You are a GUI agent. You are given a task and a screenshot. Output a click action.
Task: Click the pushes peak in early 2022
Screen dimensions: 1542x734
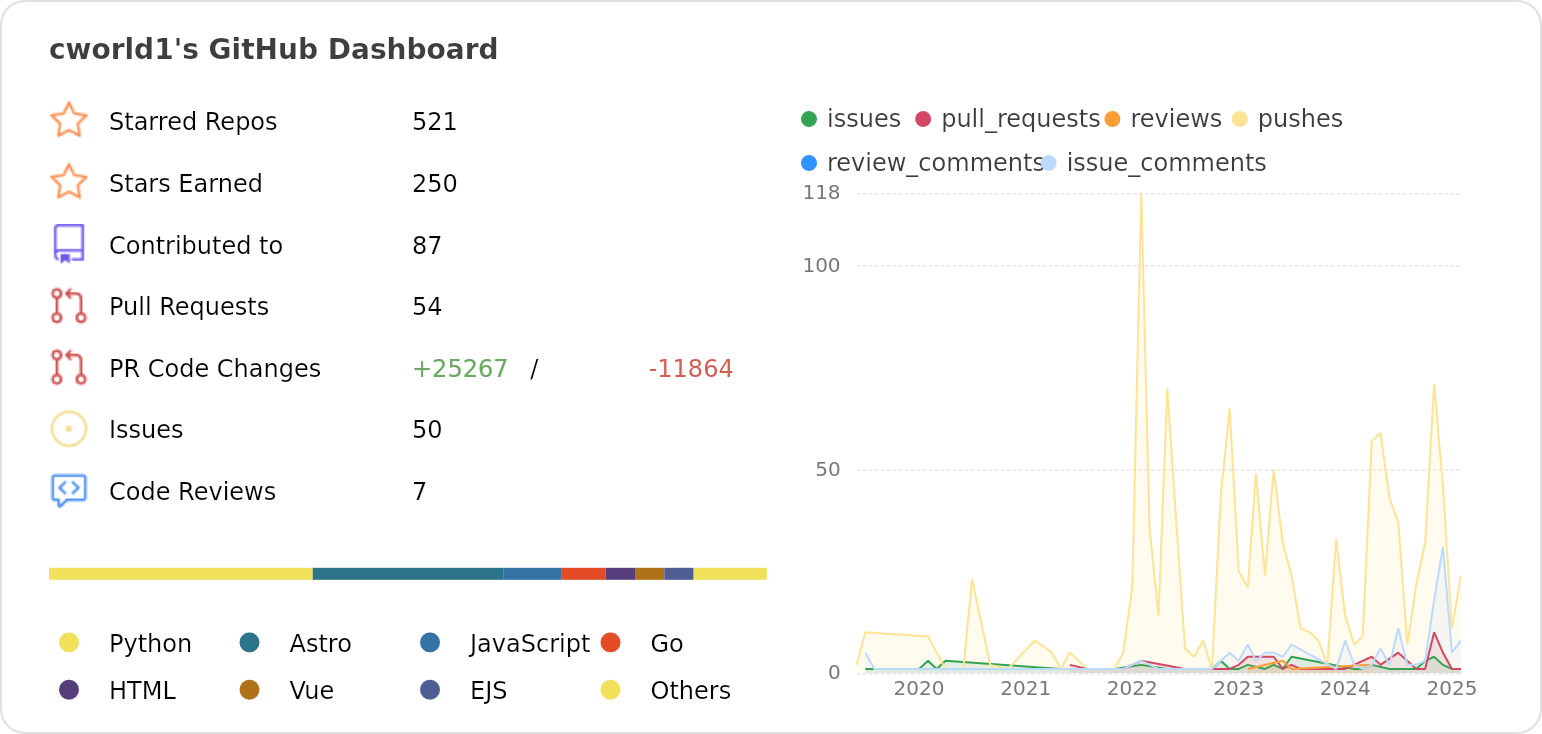[1141, 196]
